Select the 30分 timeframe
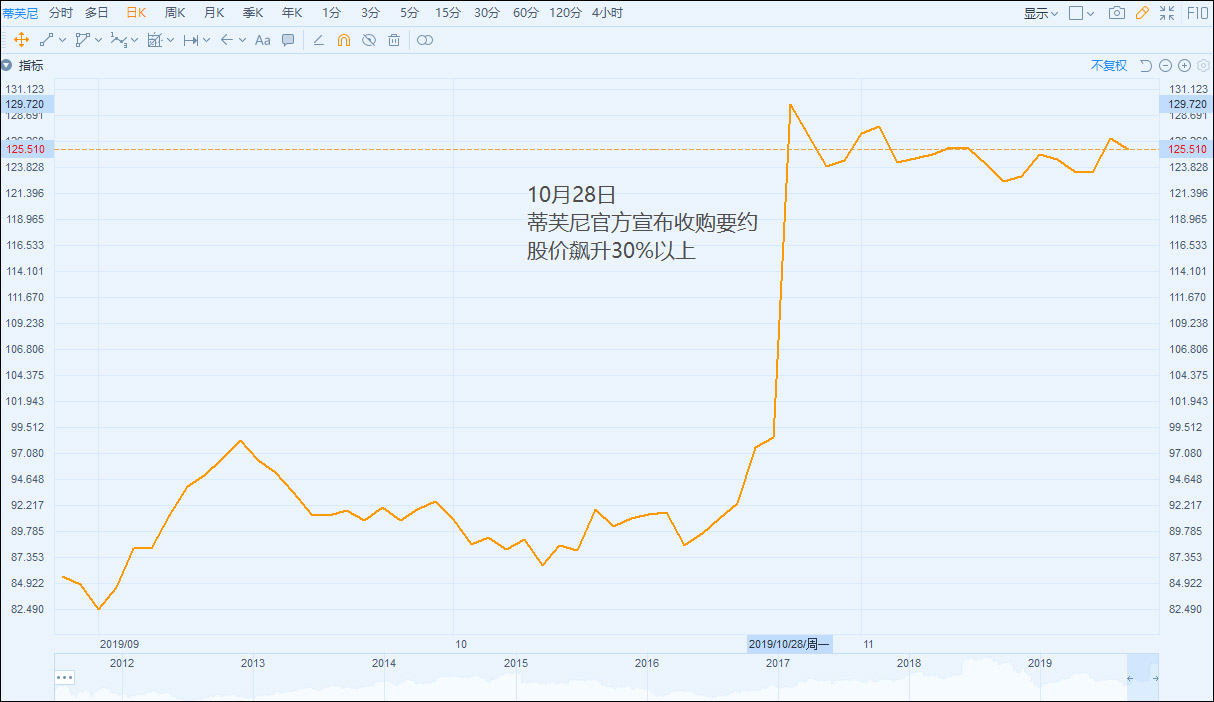 487,13
